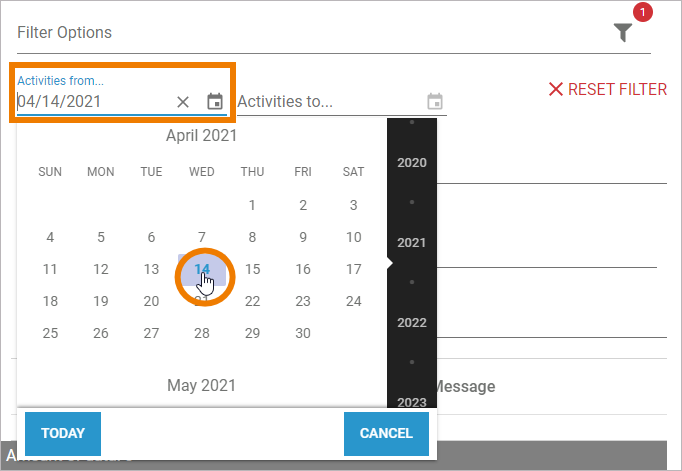Click the Reset Filter button
Screen dimensions: 682x471
[x=607, y=89]
